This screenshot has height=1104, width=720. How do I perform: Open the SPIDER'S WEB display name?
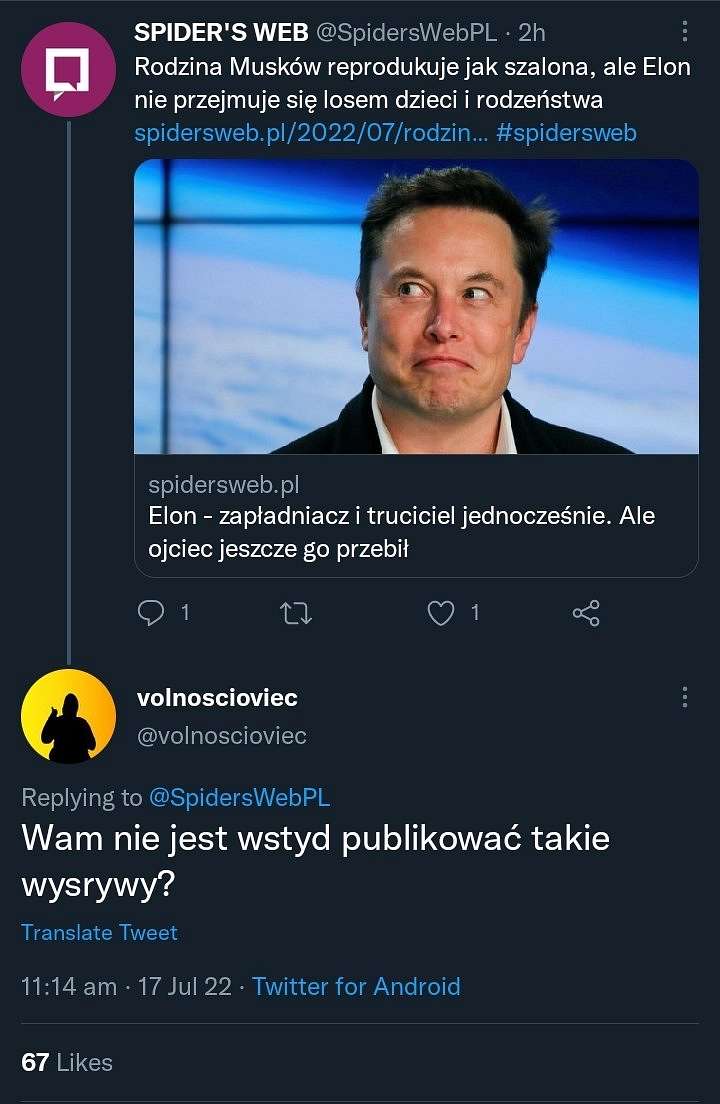click(x=221, y=32)
